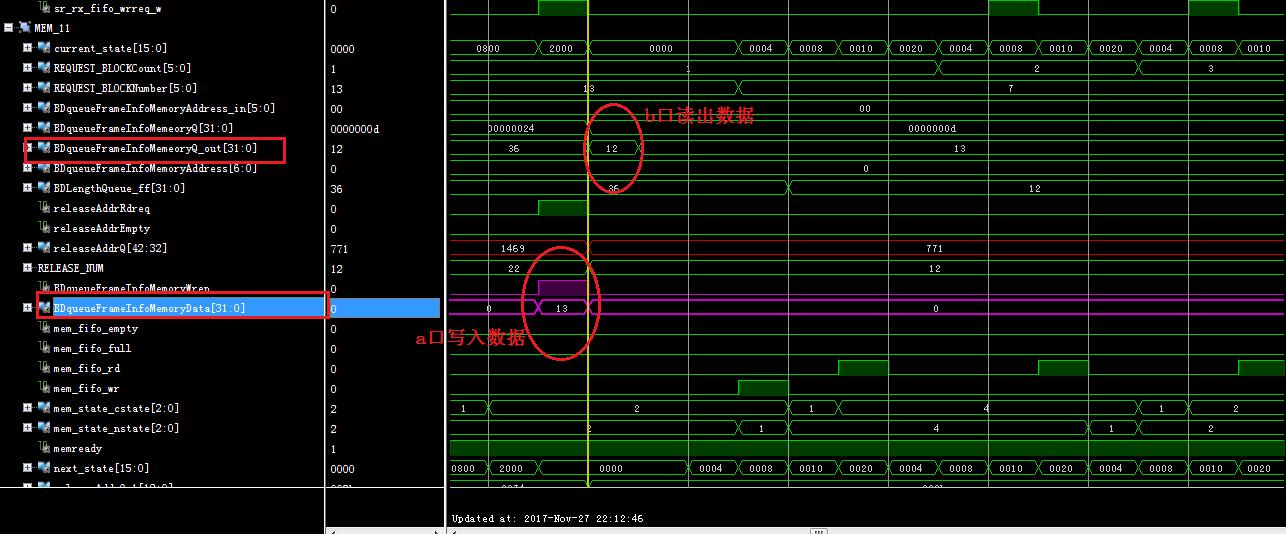Click the waveform scrollbar left arrow
The width and height of the screenshot is (1286, 534).
click(454, 531)
